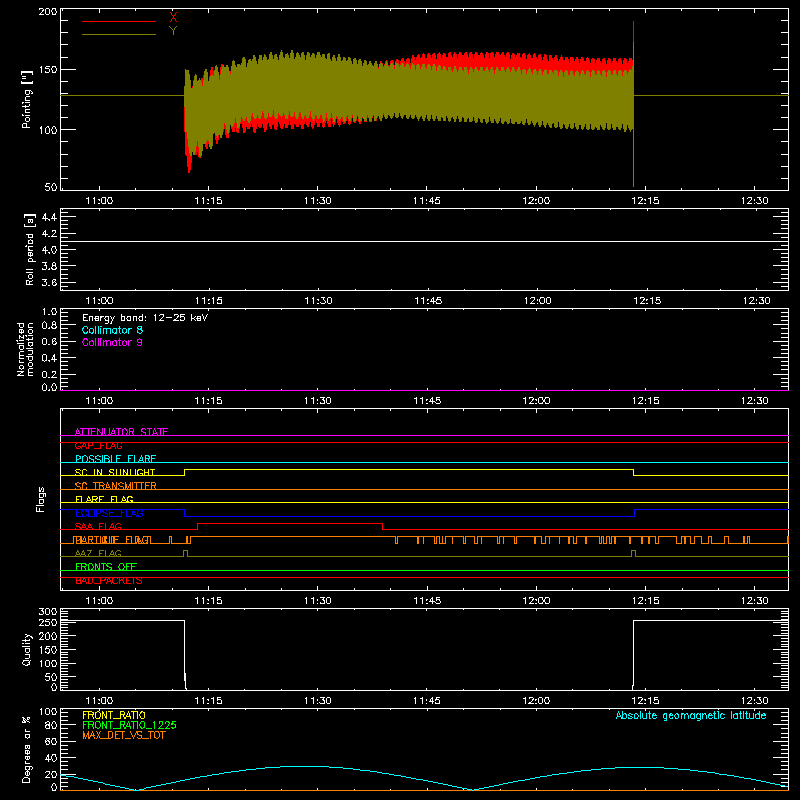
Task: Click the olive Y legend line sample
Action: click(x=119, y=34)
